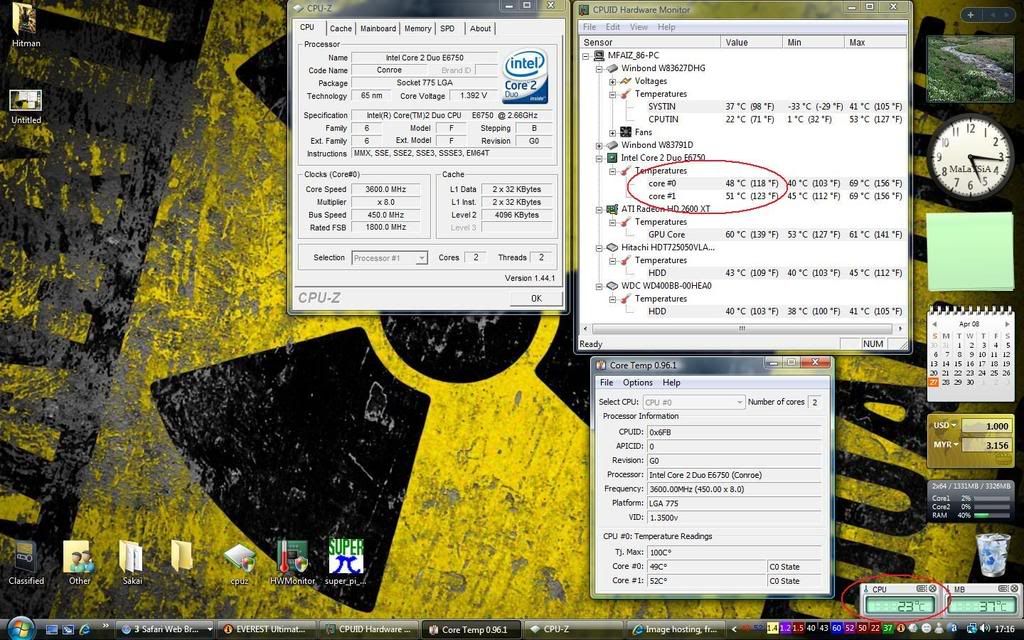
Task: Open the Recycle Bin
Action: [x=992, y=552]
